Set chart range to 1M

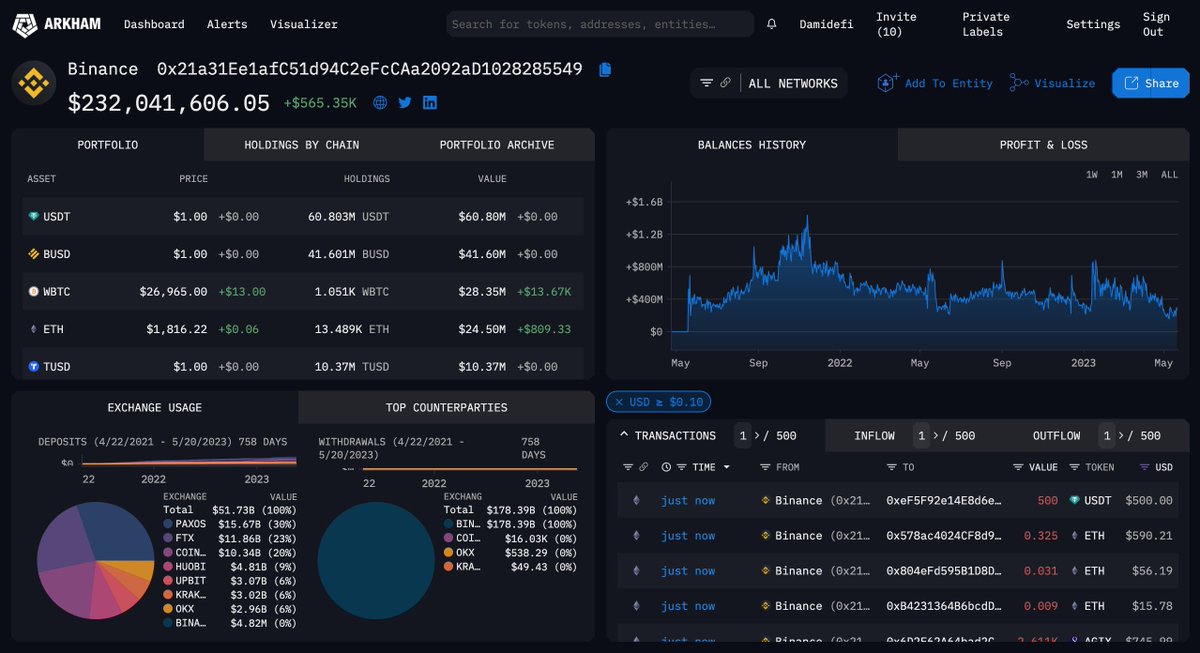(x=1116, y=174)
